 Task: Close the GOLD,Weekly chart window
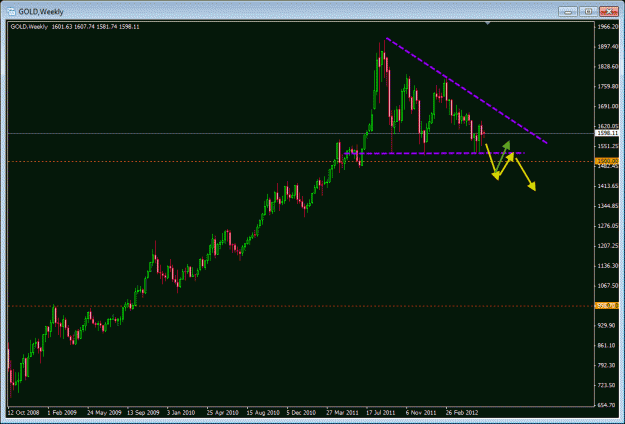coord(608,12)
